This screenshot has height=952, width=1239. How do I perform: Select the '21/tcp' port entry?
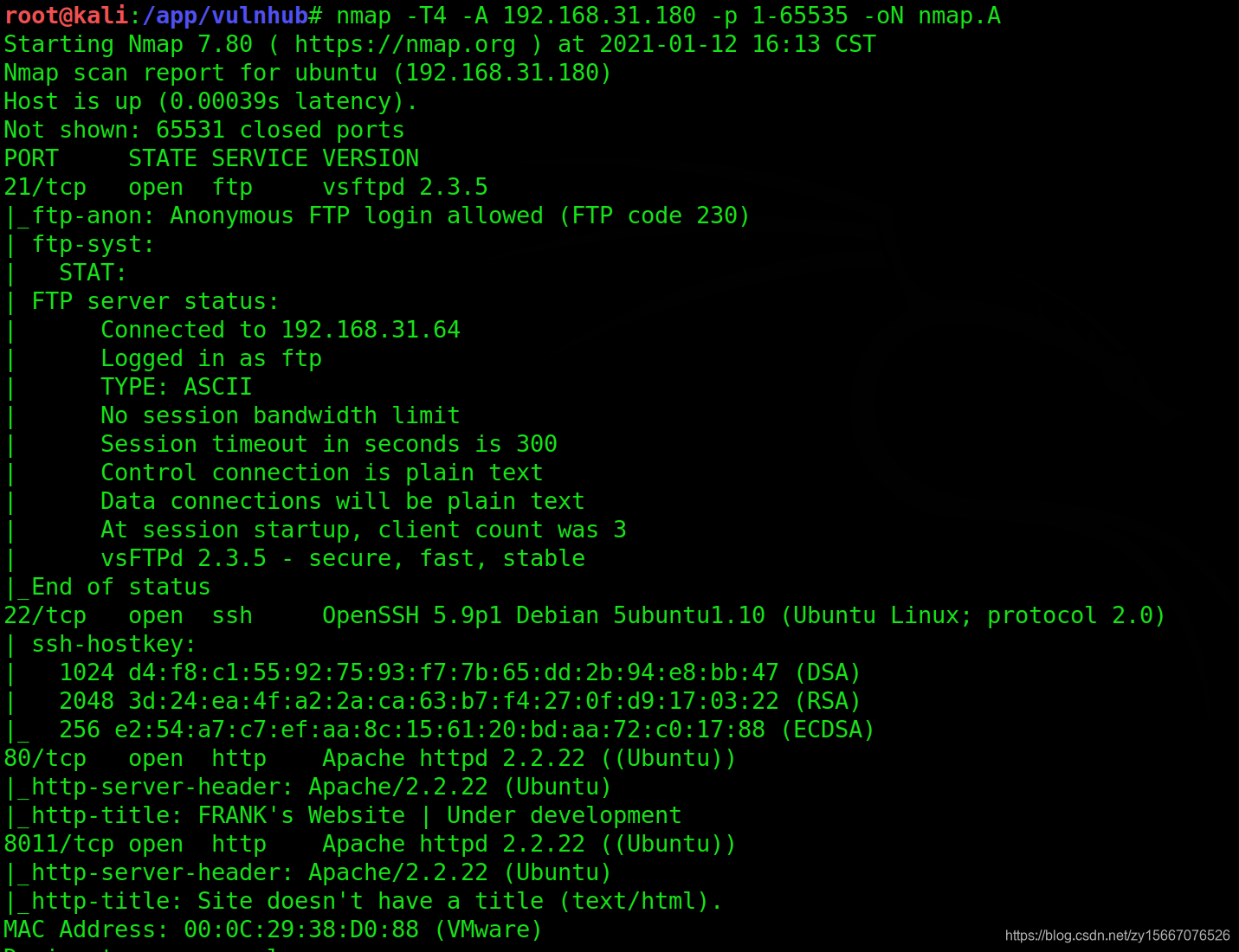pos(45,187)
